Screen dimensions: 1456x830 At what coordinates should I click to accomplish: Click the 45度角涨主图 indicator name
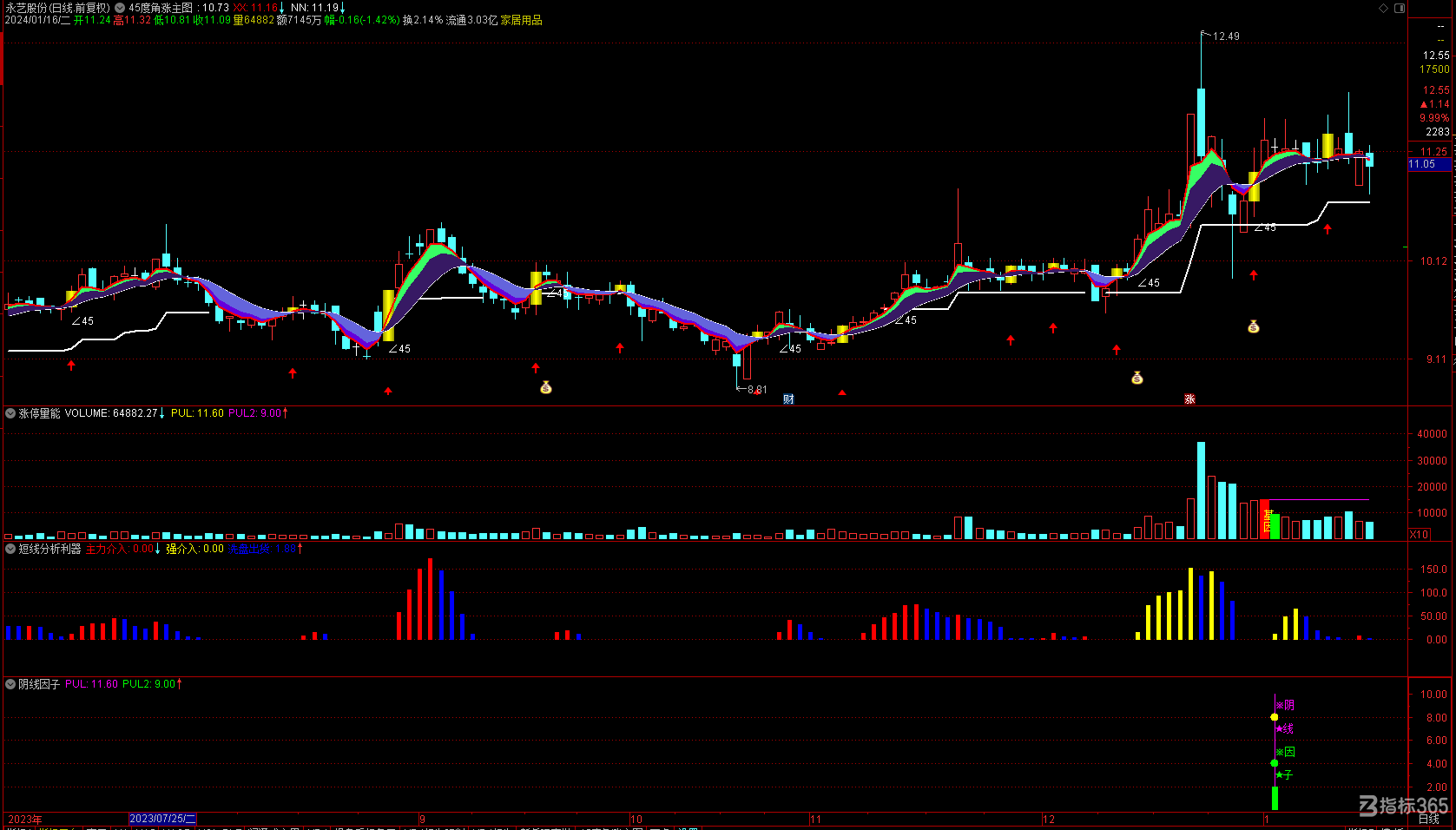coord(161,8)
